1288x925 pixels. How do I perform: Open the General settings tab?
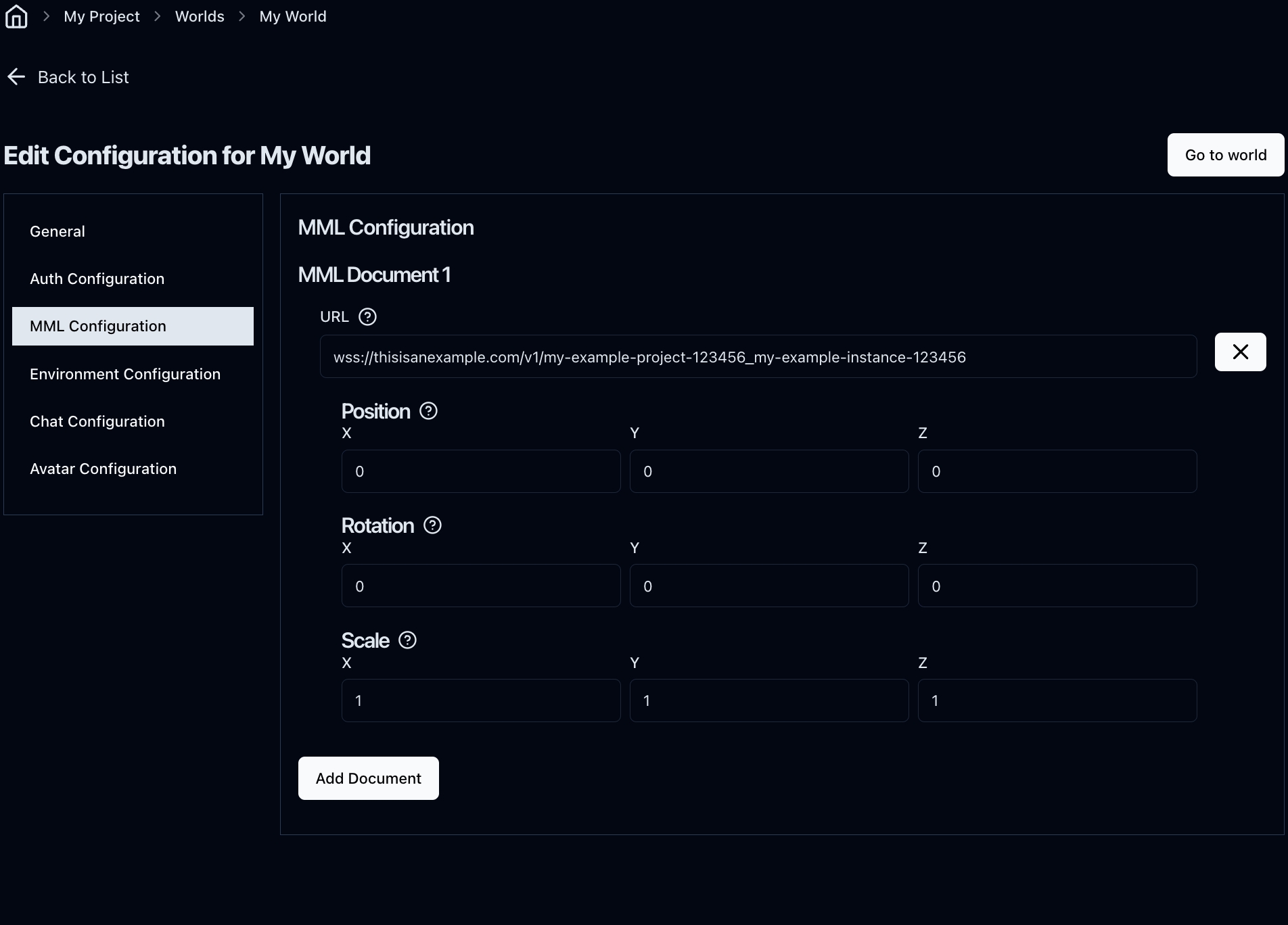[57, 231]
